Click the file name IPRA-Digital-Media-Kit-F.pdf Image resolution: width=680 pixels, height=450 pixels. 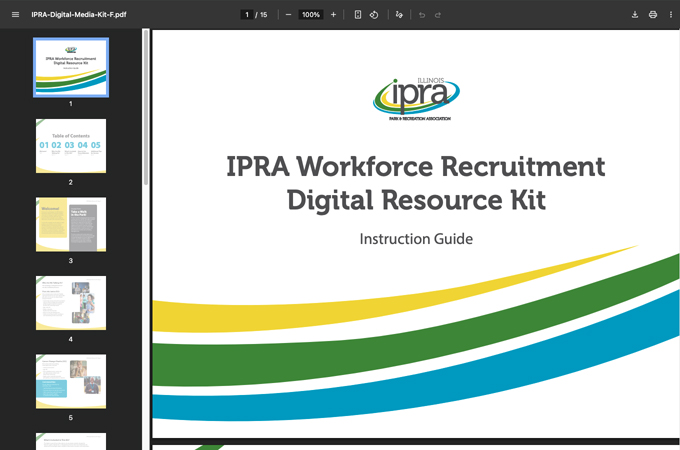click(78, 15)
